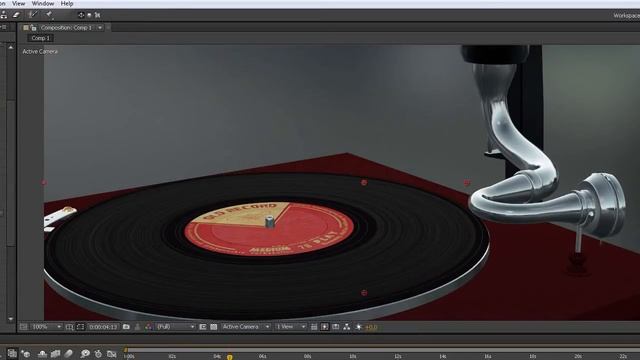640x360 pixels.
Task: Click the work area start handle
Action: coord(126,350)
